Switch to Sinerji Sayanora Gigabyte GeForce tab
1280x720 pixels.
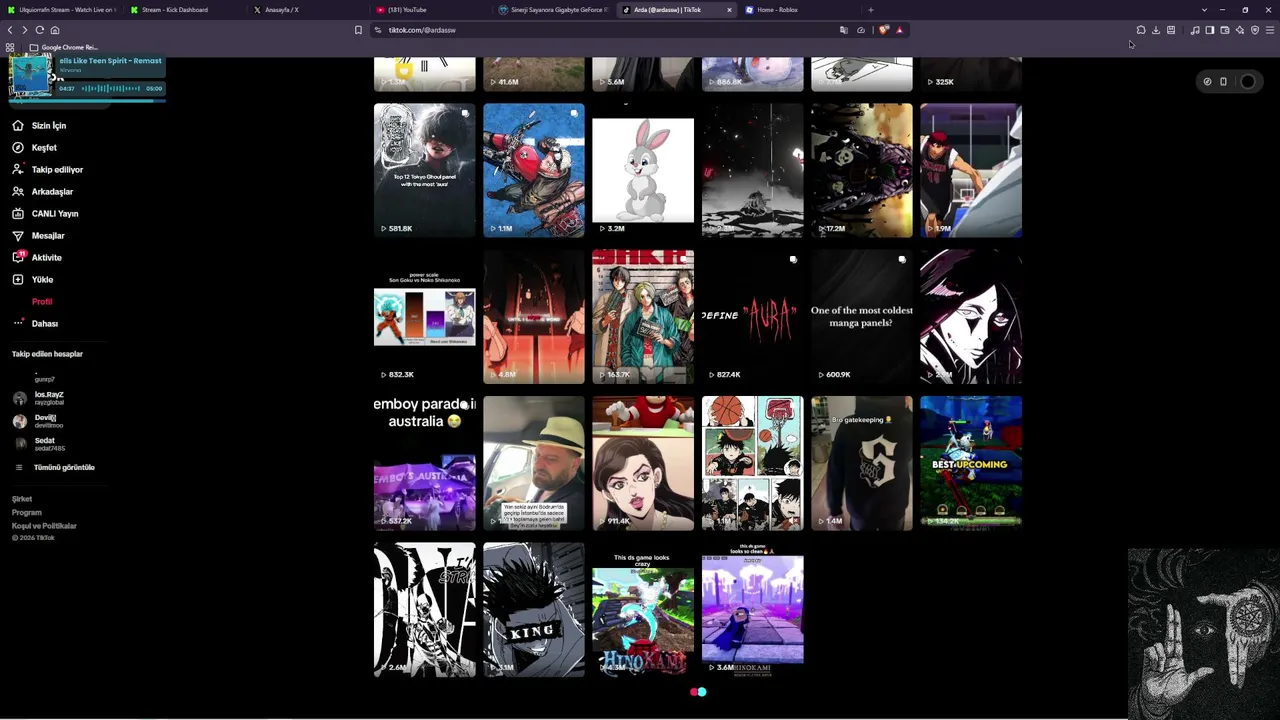coord(553,10)
